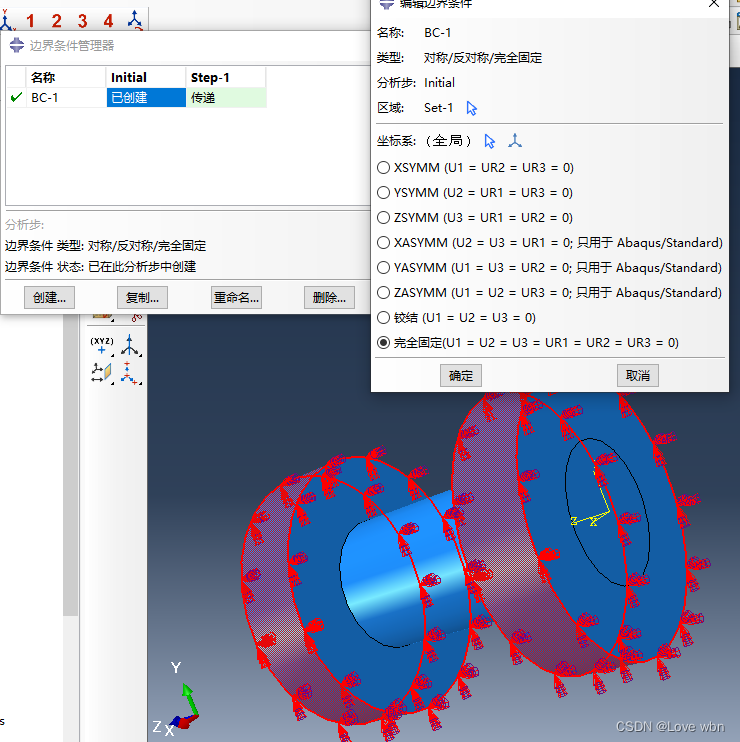Select the datum axis tool
Viewport: 740px width, 742px height.
131,346
